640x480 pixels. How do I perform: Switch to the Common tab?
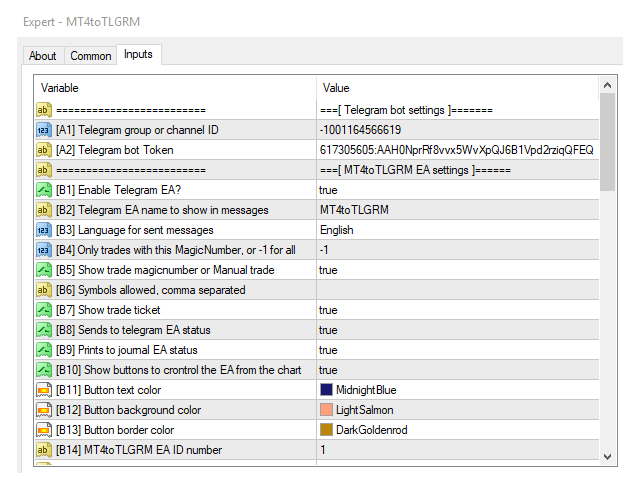(91, 56)
